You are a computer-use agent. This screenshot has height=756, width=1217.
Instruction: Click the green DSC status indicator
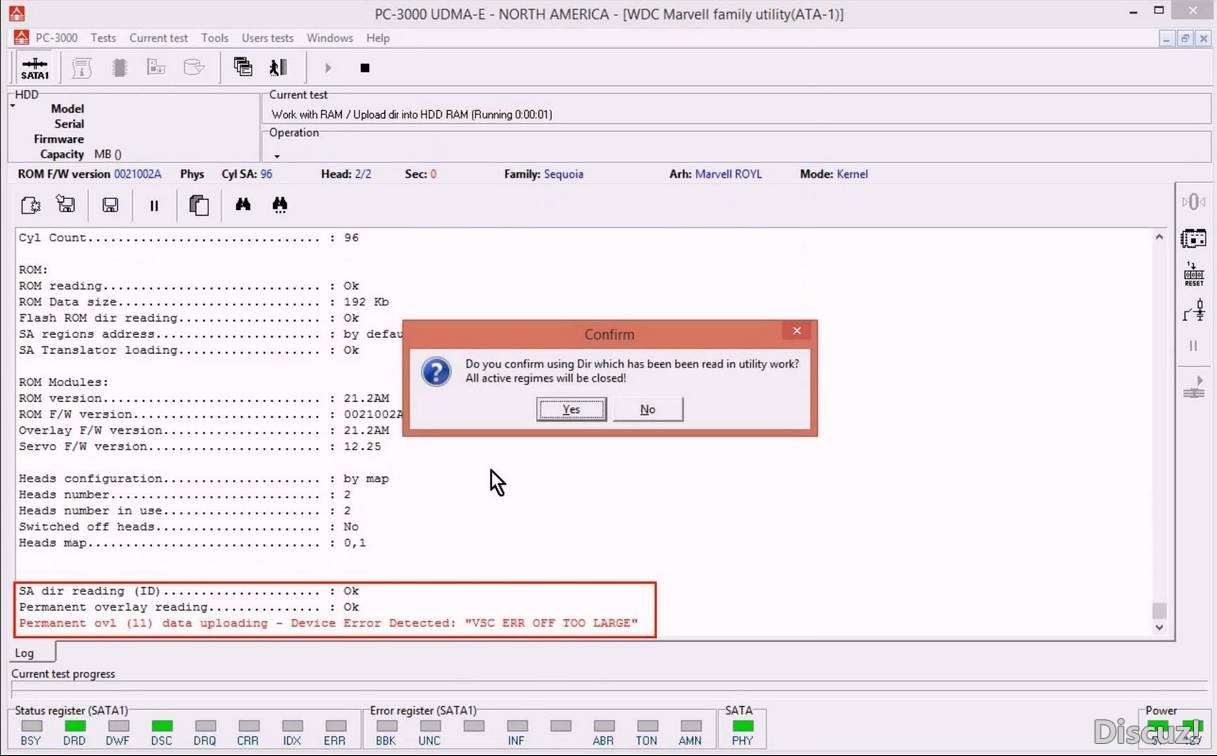pos(162,726)
